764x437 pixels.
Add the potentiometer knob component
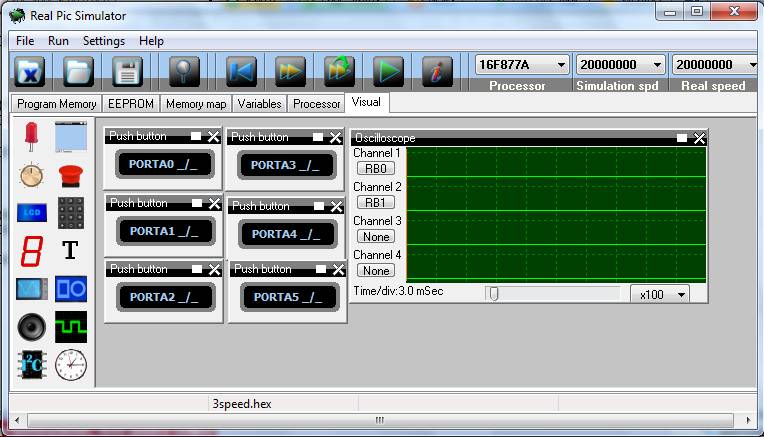pos(32,175)
